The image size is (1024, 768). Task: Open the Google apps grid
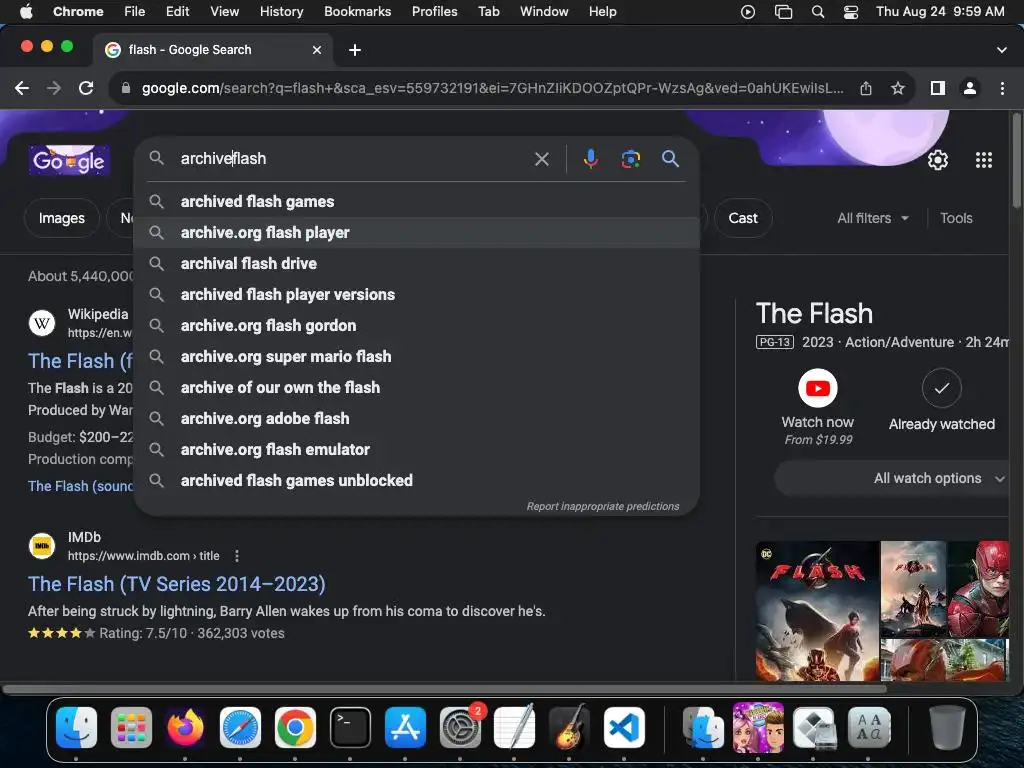click(x=984, y=160)
